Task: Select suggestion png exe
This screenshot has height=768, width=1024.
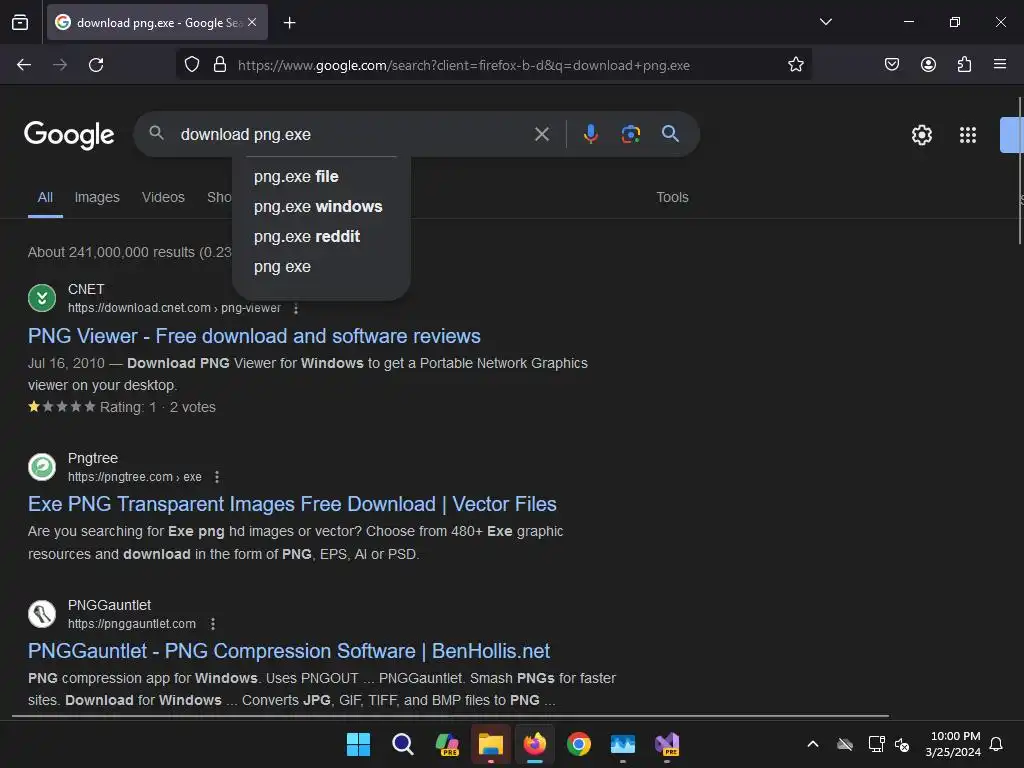Action: (x=321, y=266)
